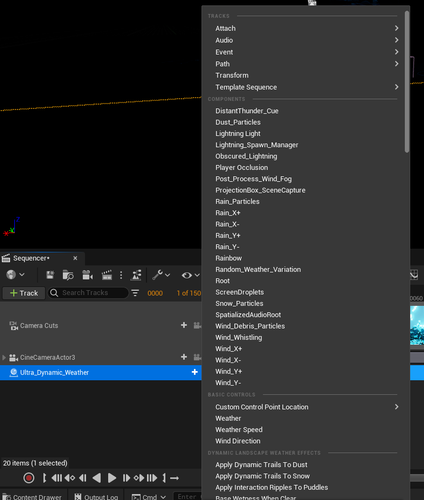Click the create camera icon
The image size is (424, 500).
pos(88,275)
